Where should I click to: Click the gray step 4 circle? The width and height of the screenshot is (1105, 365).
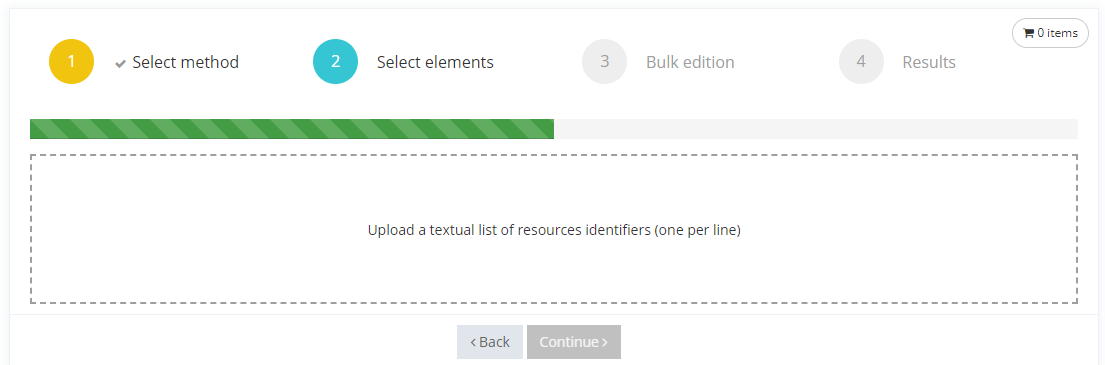click(861, 61)
